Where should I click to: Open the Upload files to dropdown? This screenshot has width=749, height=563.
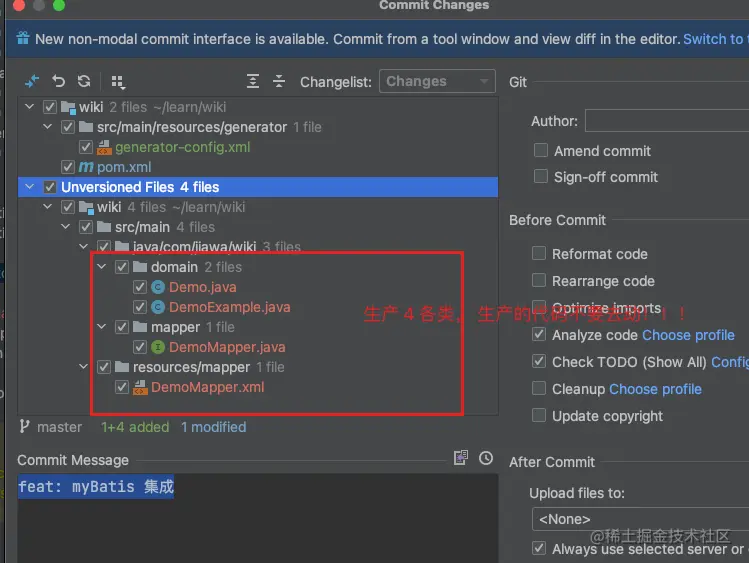click(640, 519)
